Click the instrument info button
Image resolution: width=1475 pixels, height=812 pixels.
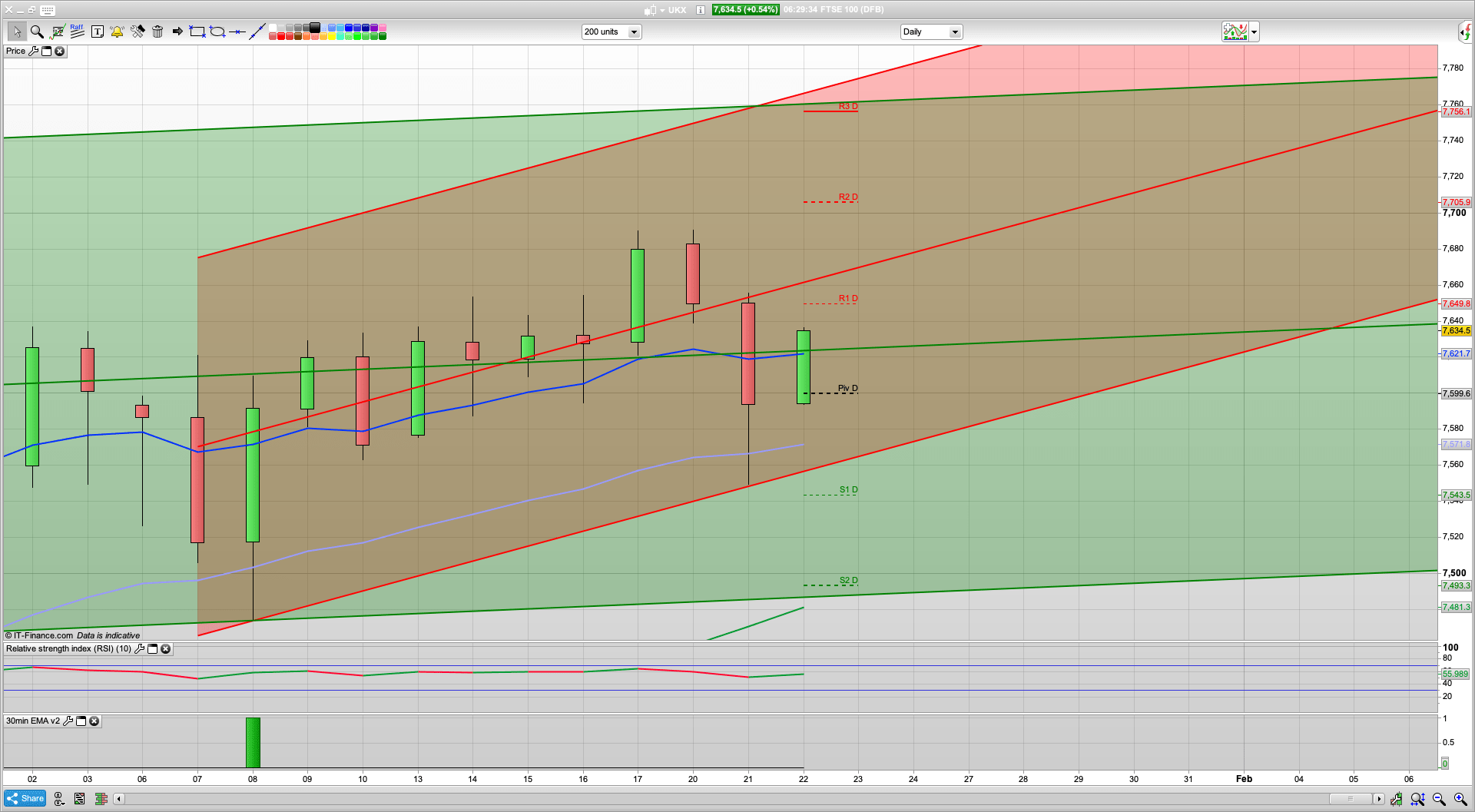tap(701, 10)
